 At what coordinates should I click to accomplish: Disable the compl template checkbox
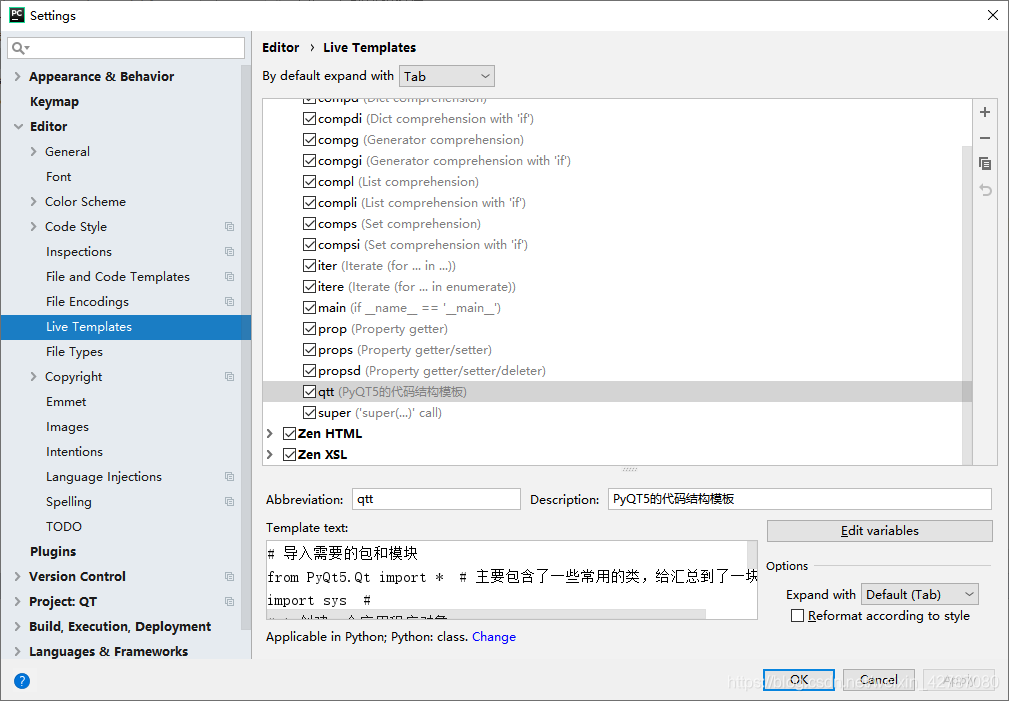(309, 182)
